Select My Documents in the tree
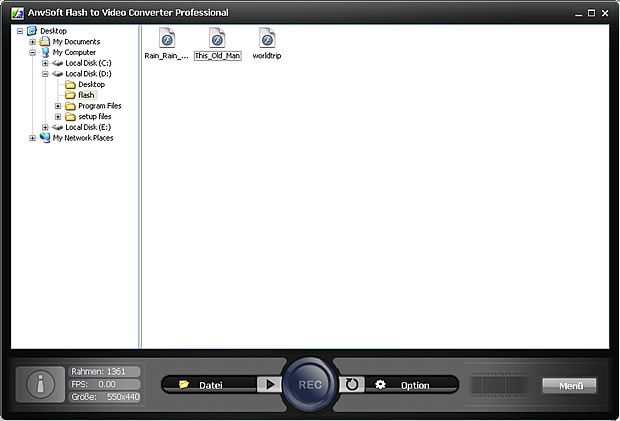The width and height of the screenshot is (620, 421). [x=76, y=42]
